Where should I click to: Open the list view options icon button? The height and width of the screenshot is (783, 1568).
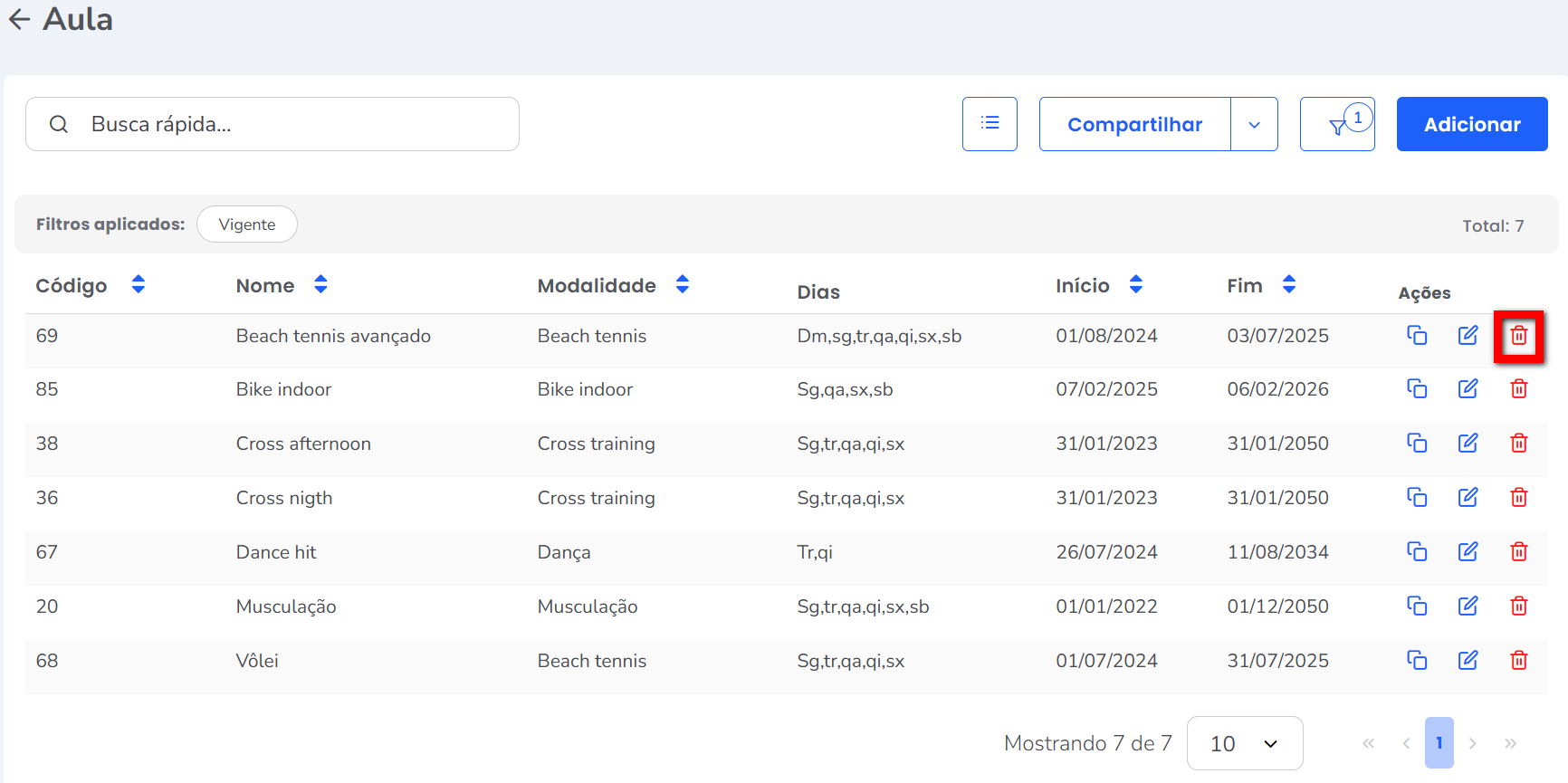(x=990, y=124)
